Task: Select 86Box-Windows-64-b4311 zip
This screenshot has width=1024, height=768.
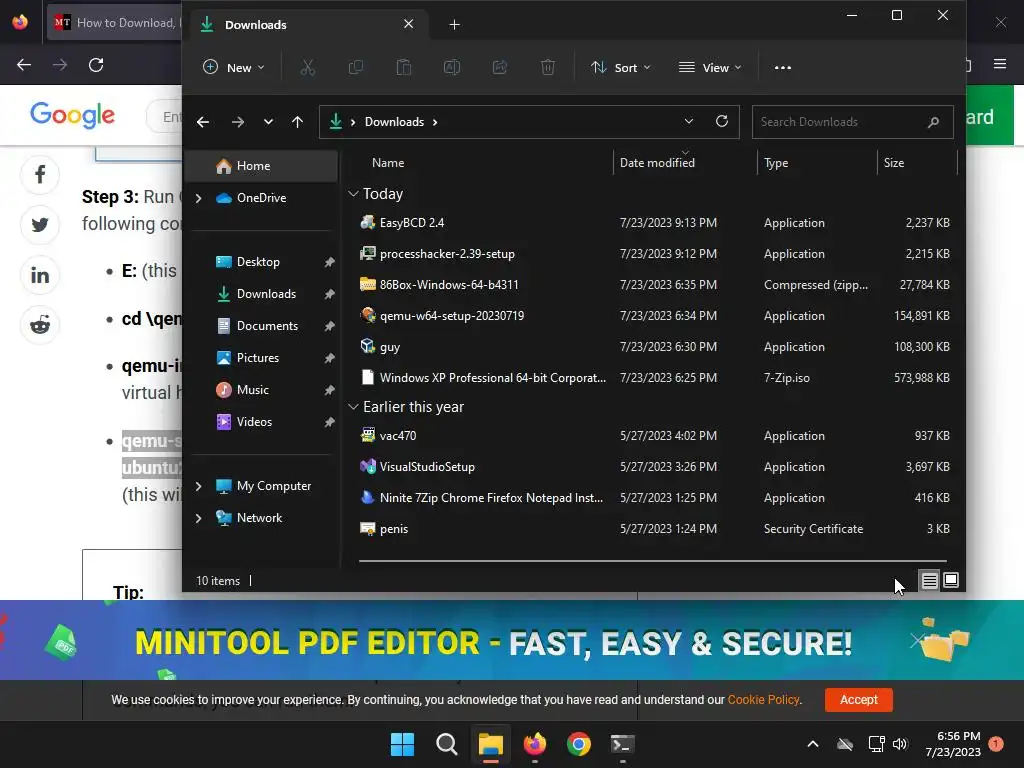Action: (x=653, y=285)
